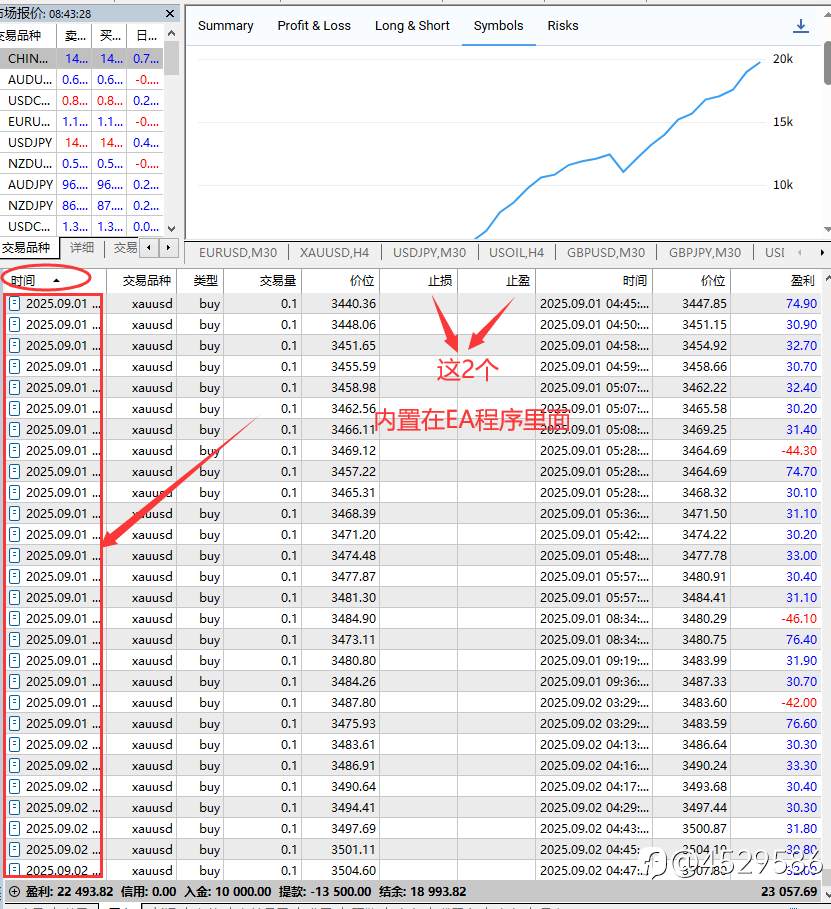Click the order icon for trade at 3490.64
This screenshot has height=909, width=831.
tap(15, 787)
